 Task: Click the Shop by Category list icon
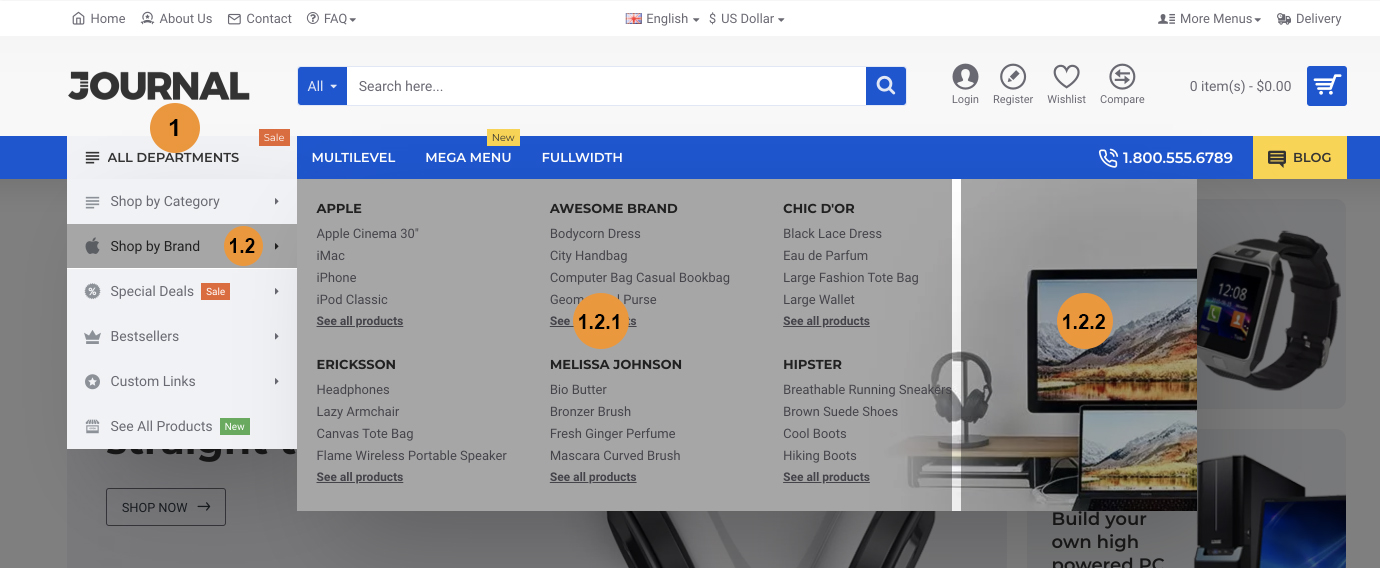click(x=92, y=201)
